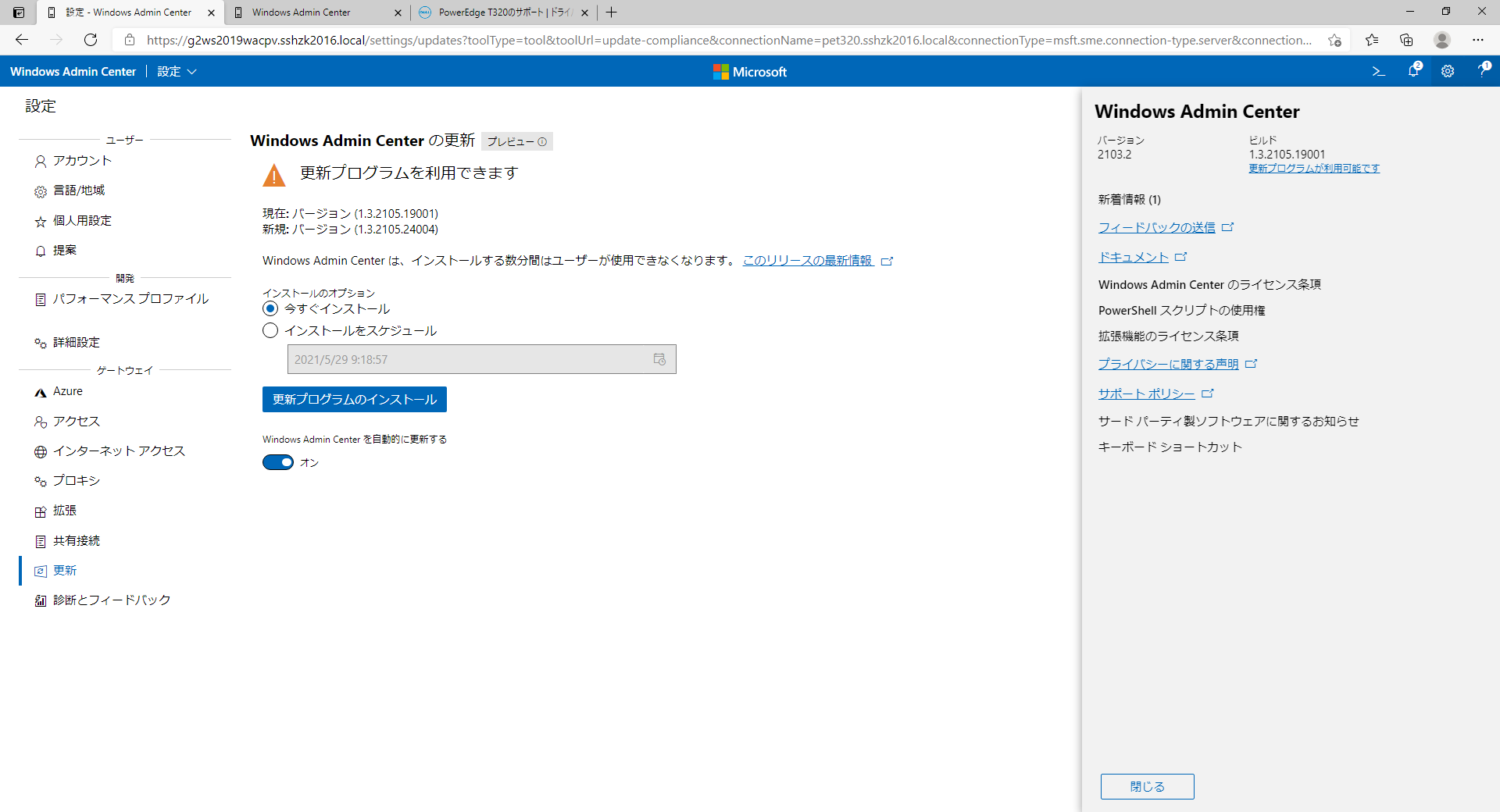This screenshot has height=812, width=1500.
Task: Open サポート ポリシー link
Action: 1147,394
